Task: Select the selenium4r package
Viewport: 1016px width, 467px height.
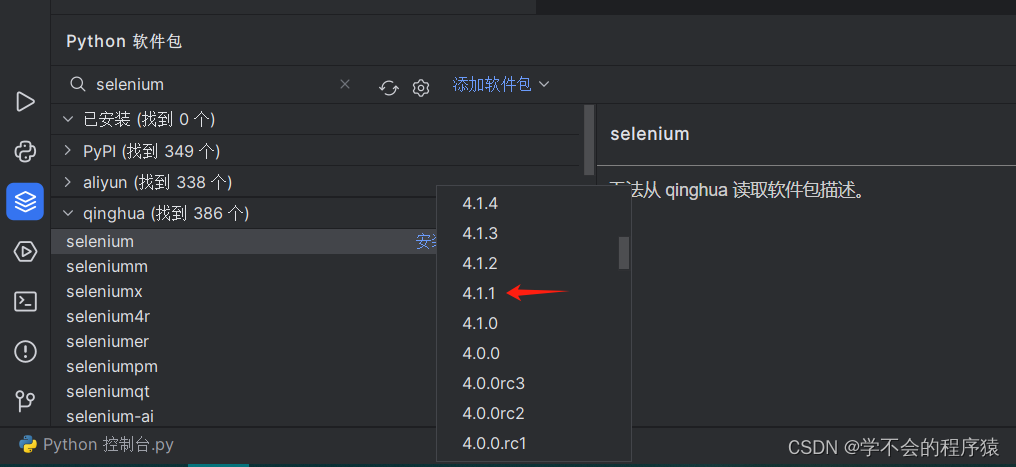Action: coord(108,317)
